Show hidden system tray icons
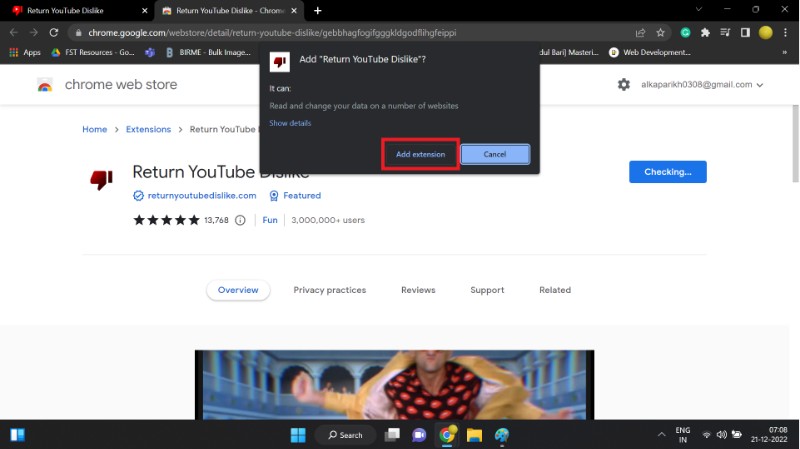This screenshot has width=800, height=449. (661, 435)
